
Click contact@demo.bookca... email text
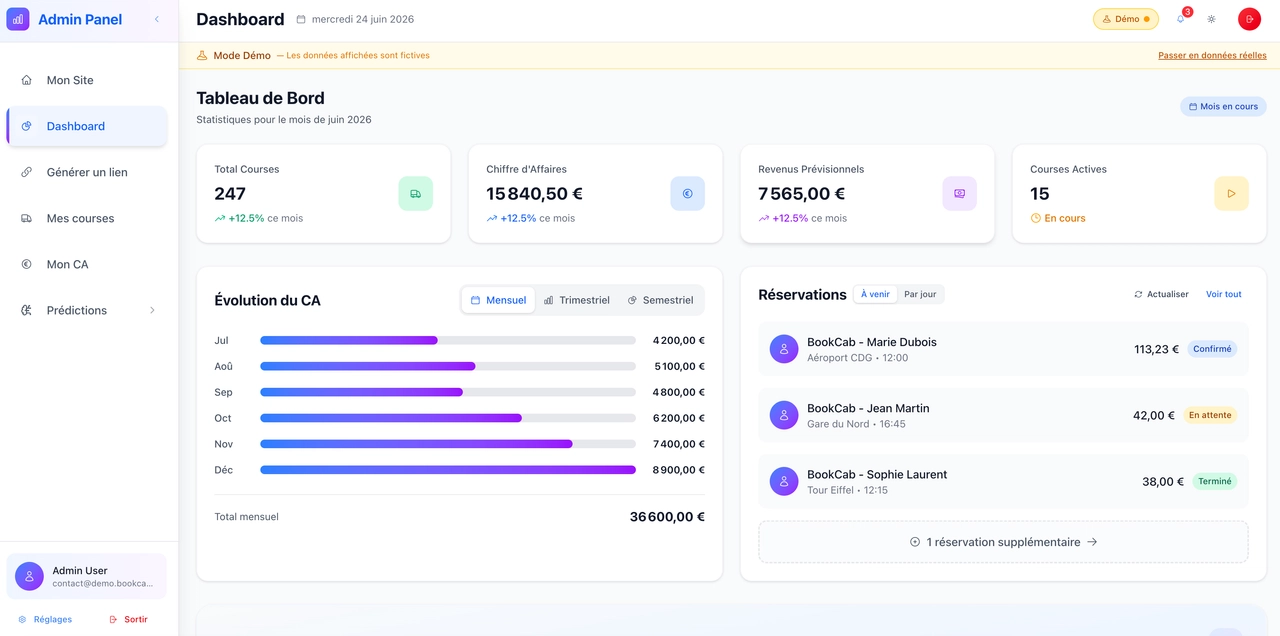click(103, 583)
